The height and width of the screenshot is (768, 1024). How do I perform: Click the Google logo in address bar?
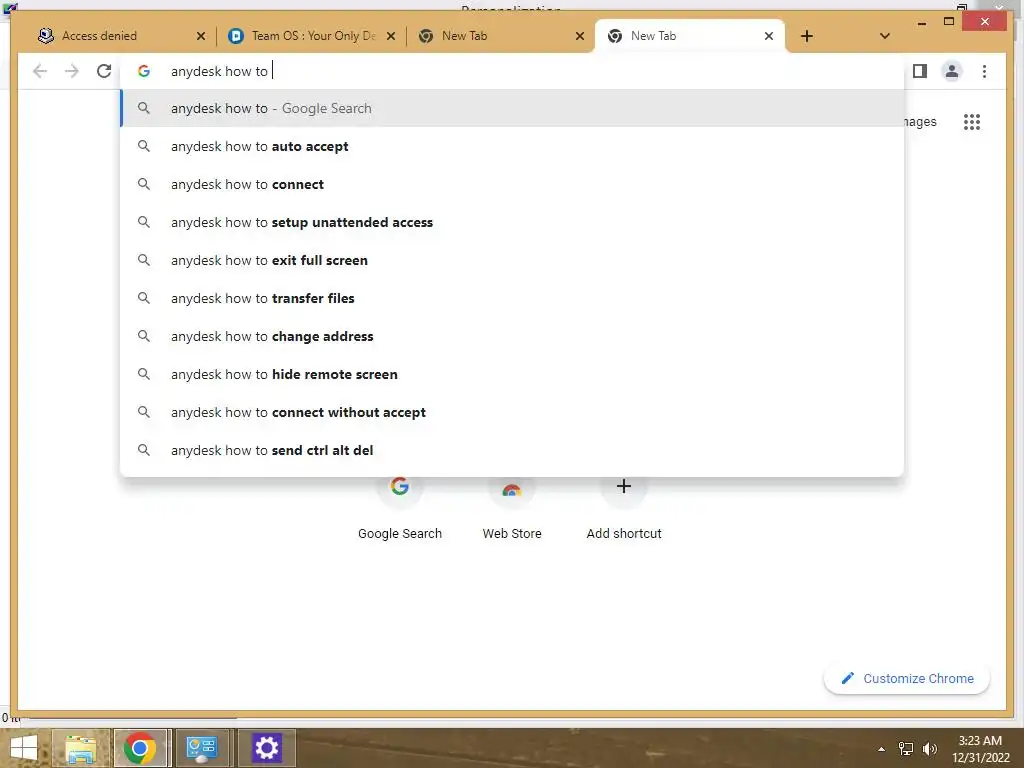144,71
